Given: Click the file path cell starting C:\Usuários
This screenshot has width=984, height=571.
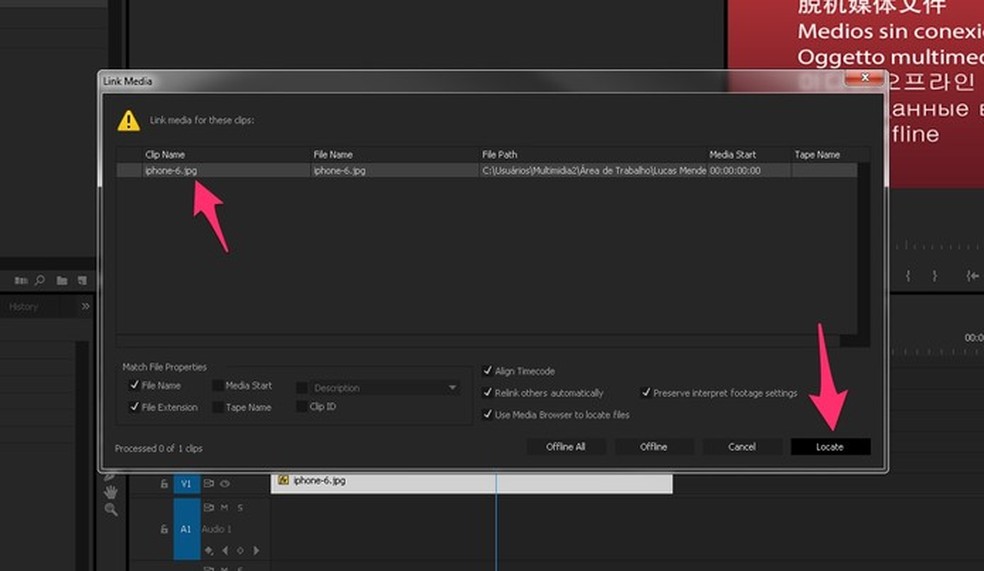Looking at the screenshot, I should pos(593,170).
